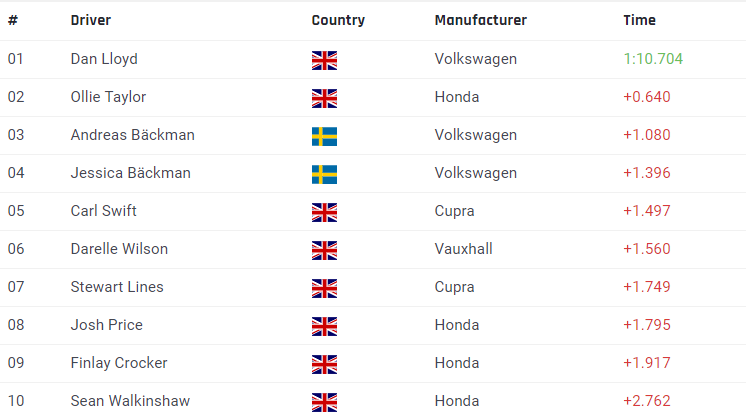
Task: Click the UK flag in Stewart Lines' row
Action: (x=324, y=288)
